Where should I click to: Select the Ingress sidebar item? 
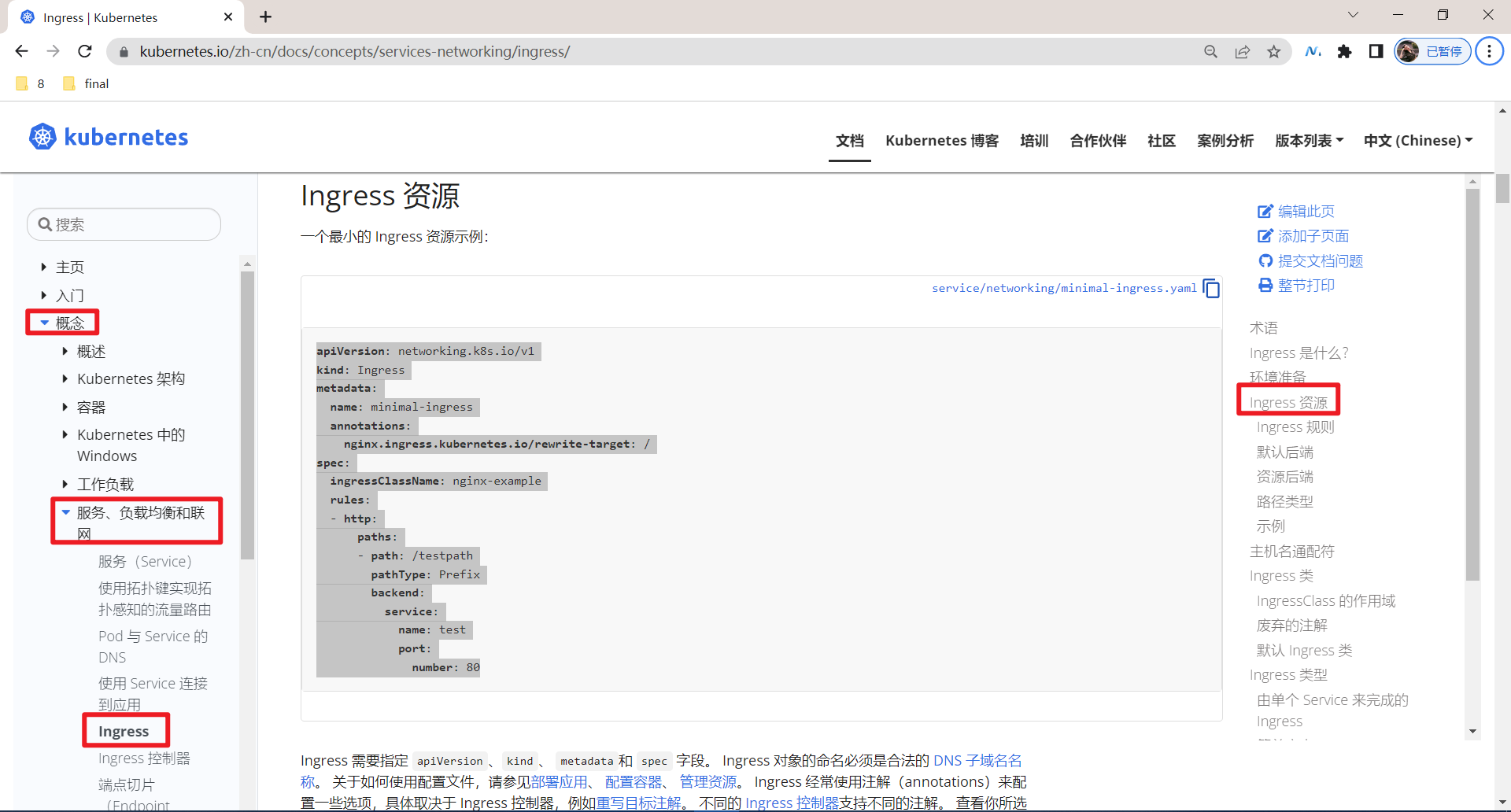pyautogui.click(x=124, y=731)
